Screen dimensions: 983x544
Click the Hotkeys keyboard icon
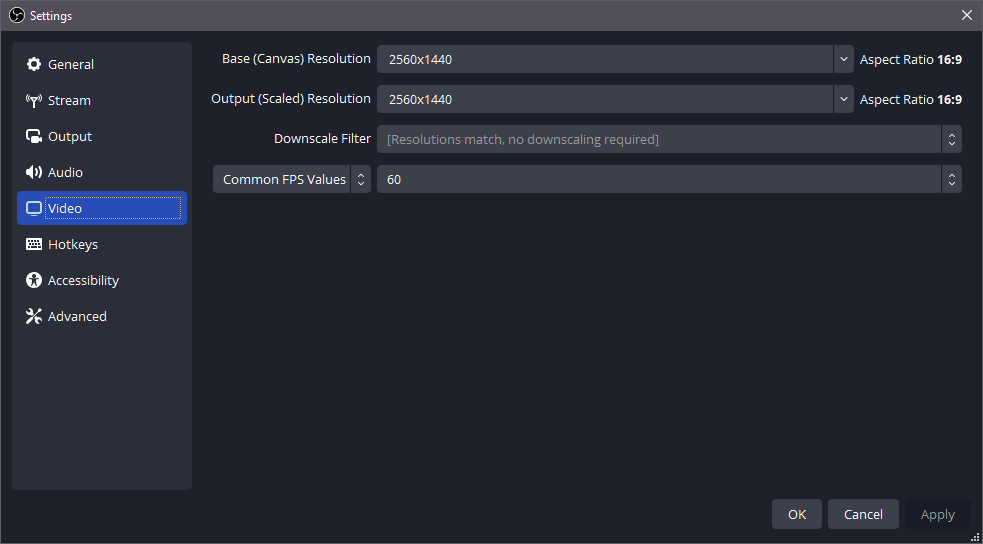click(34, 245)
